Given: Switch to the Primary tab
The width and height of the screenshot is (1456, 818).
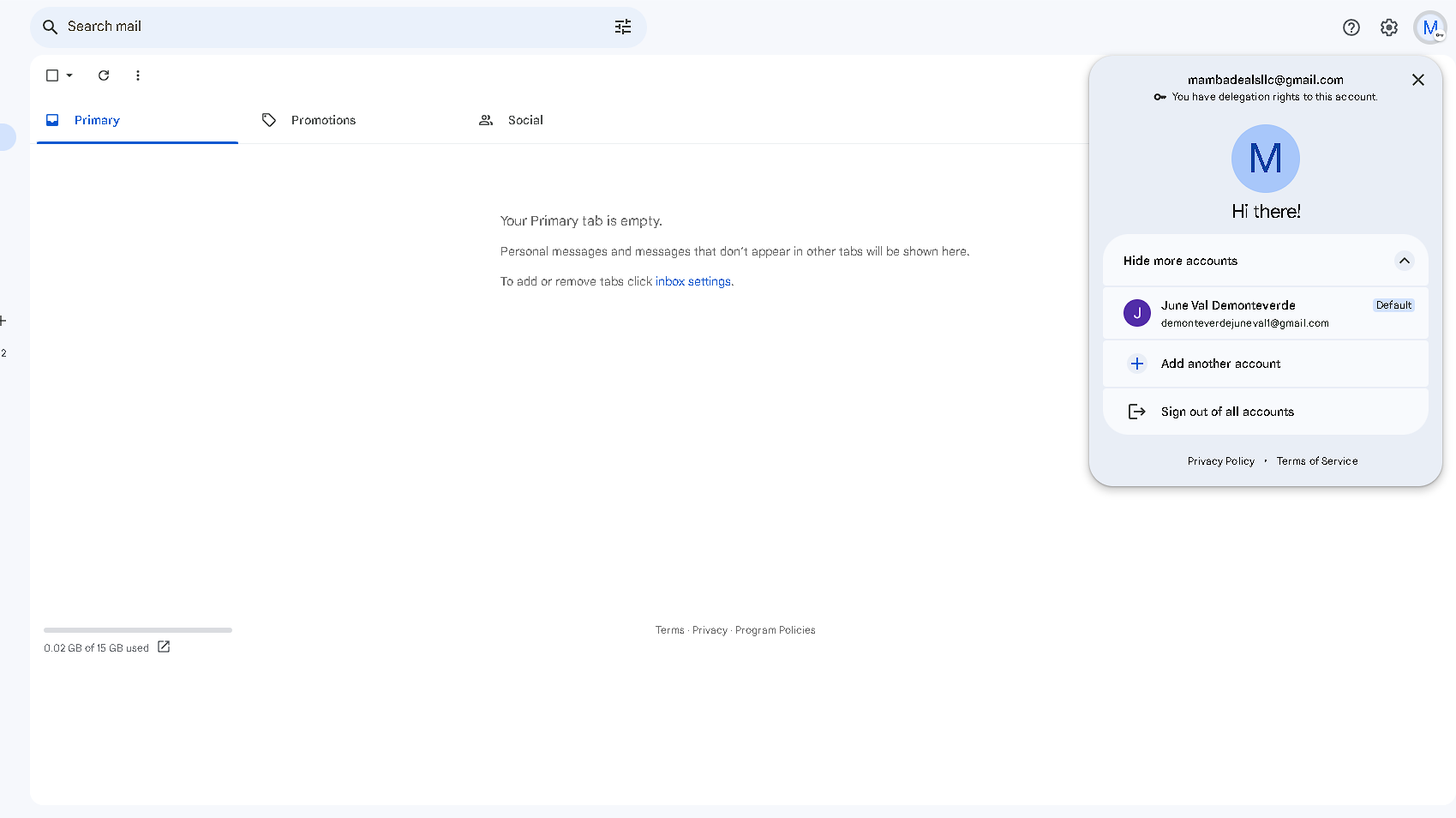Looking at the screenshot, I should click(x=137, y=120).
